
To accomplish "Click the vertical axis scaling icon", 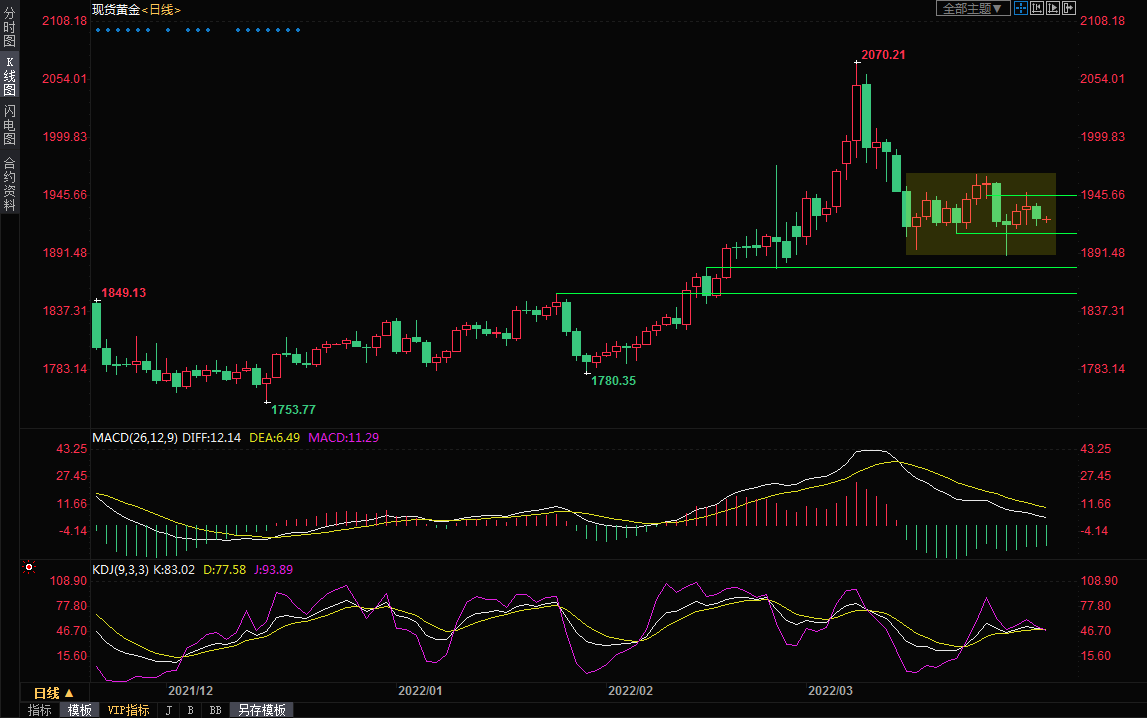I will pyautogui.click(x=1036, y=8).
